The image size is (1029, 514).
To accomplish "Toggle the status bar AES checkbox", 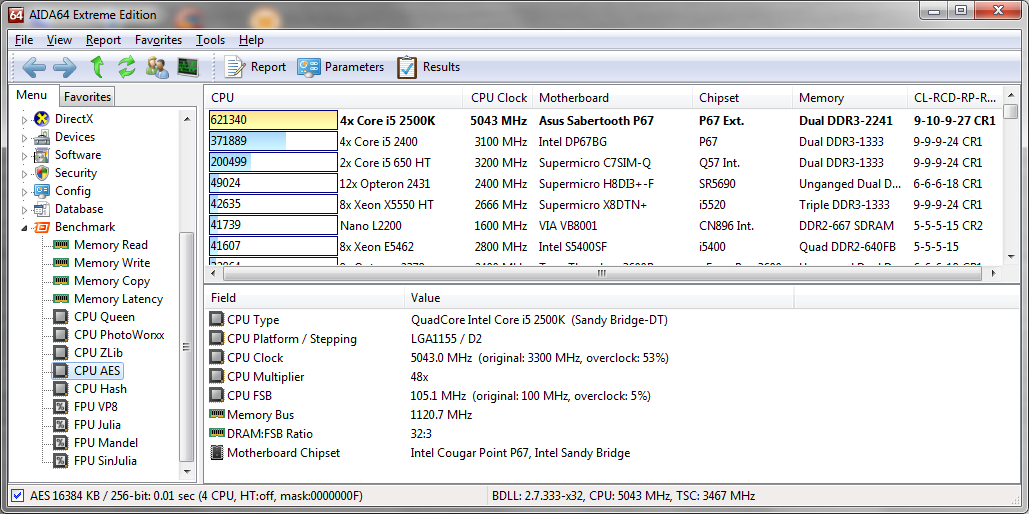I will (18, 496).
